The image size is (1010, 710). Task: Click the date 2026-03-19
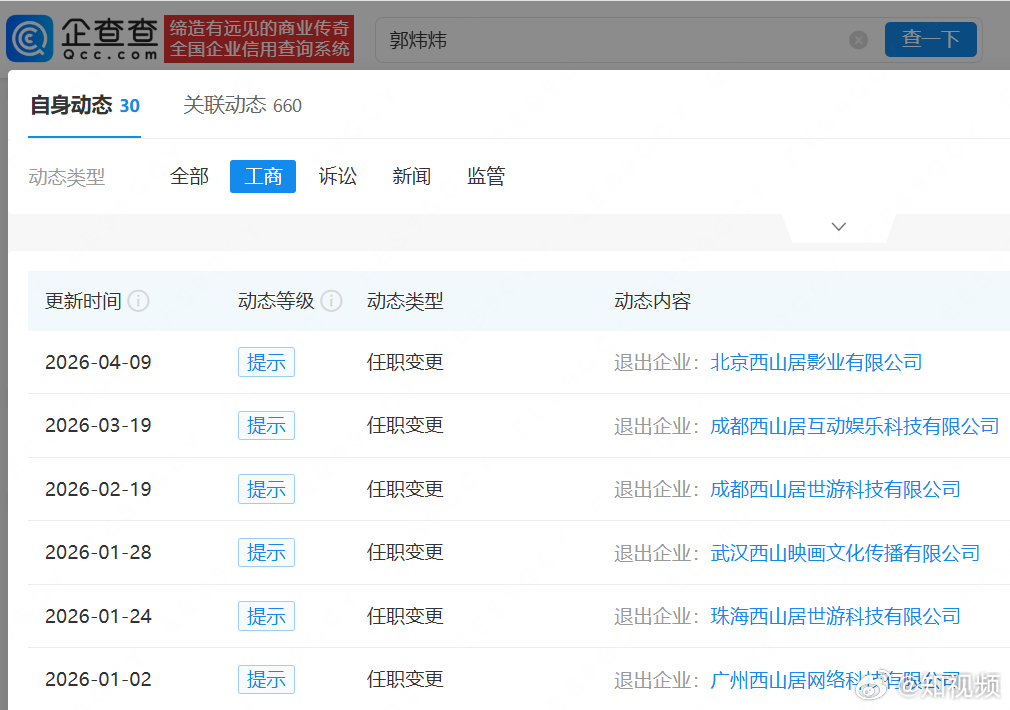pyautogui.click(x=98, y=425)
